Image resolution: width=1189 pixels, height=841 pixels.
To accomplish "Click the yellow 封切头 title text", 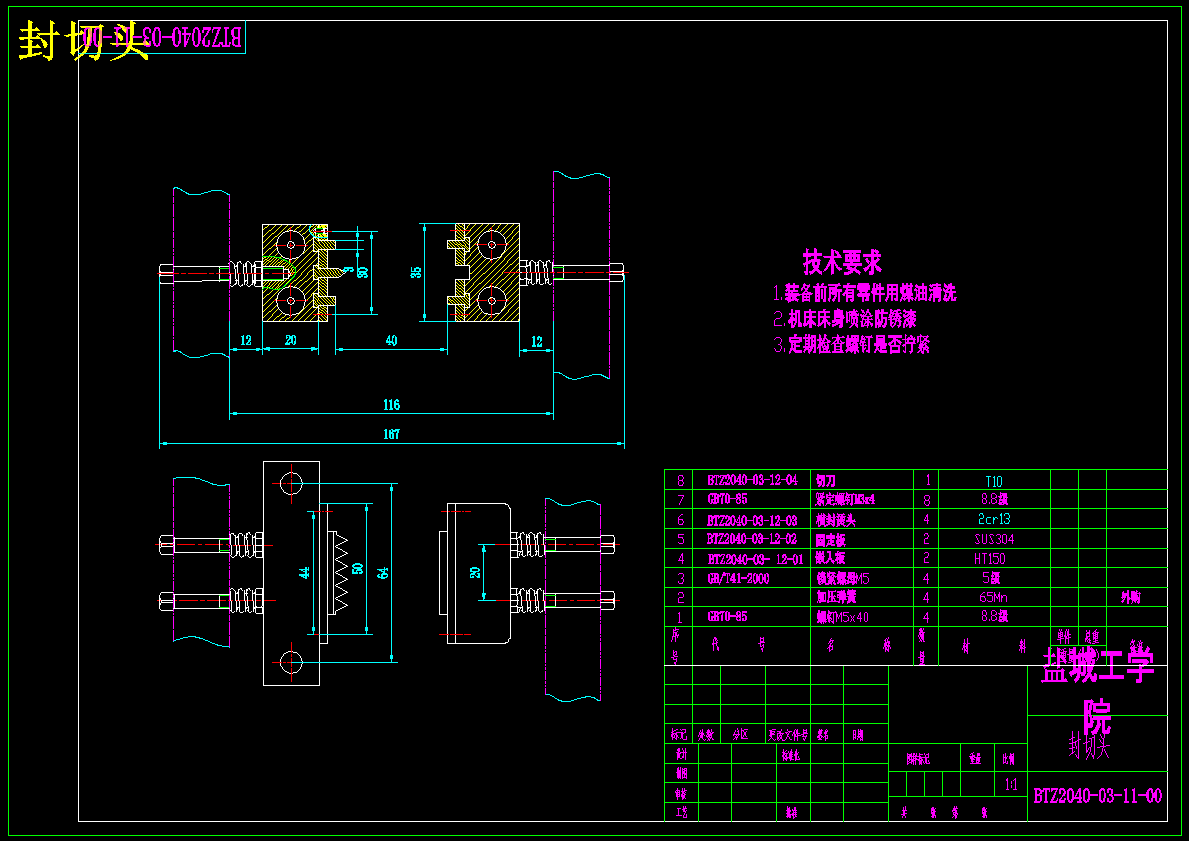I will click(83, 41).
